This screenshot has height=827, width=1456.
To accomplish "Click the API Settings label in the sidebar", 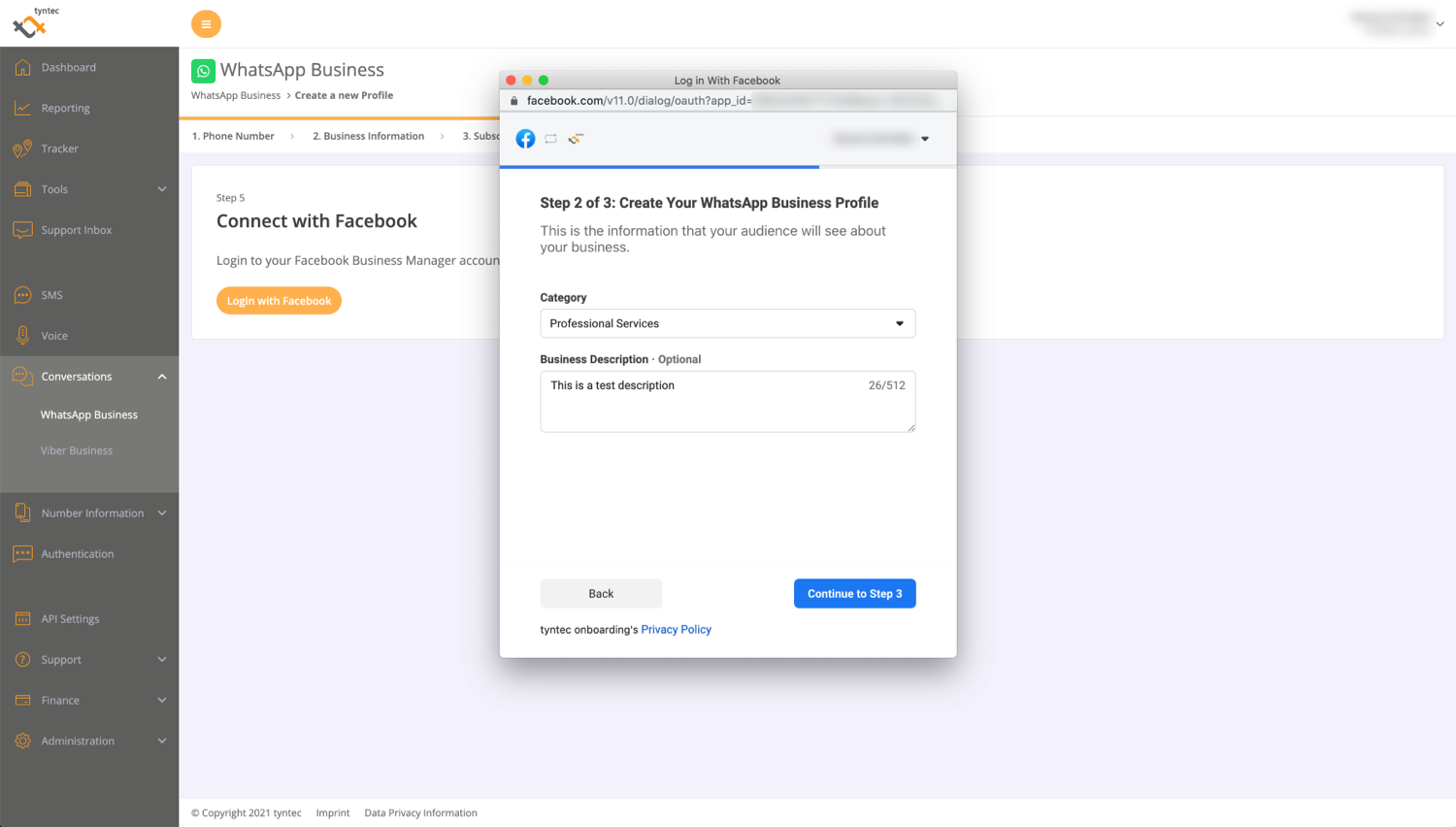I will point(70,618).
